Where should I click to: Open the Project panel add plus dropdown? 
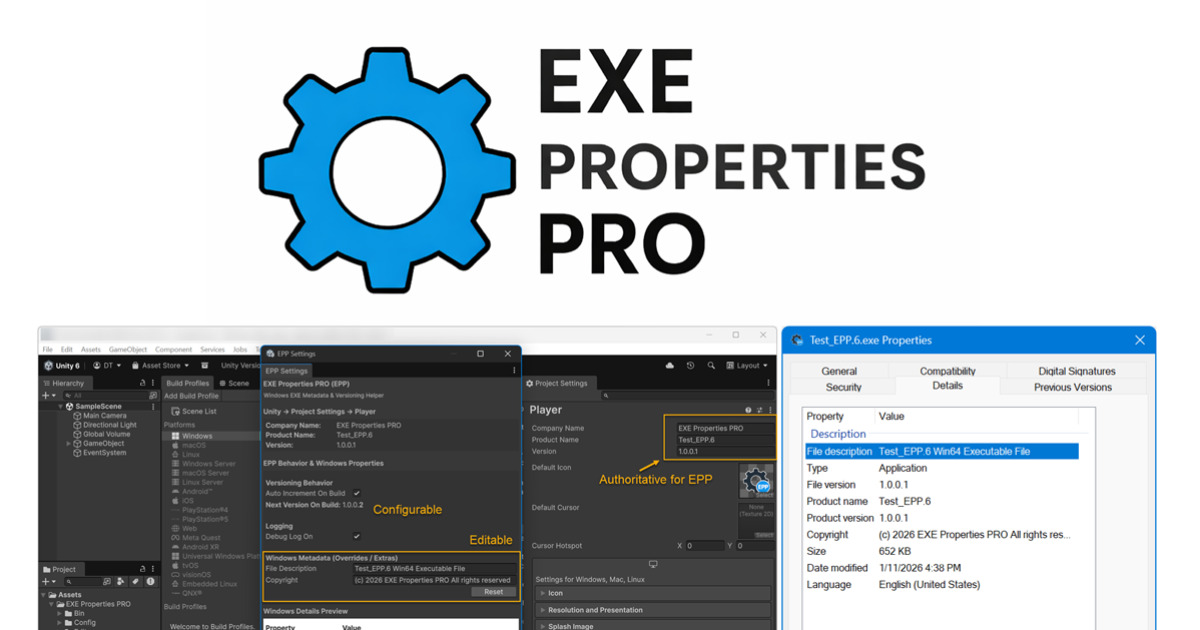(x=49, y=581)
